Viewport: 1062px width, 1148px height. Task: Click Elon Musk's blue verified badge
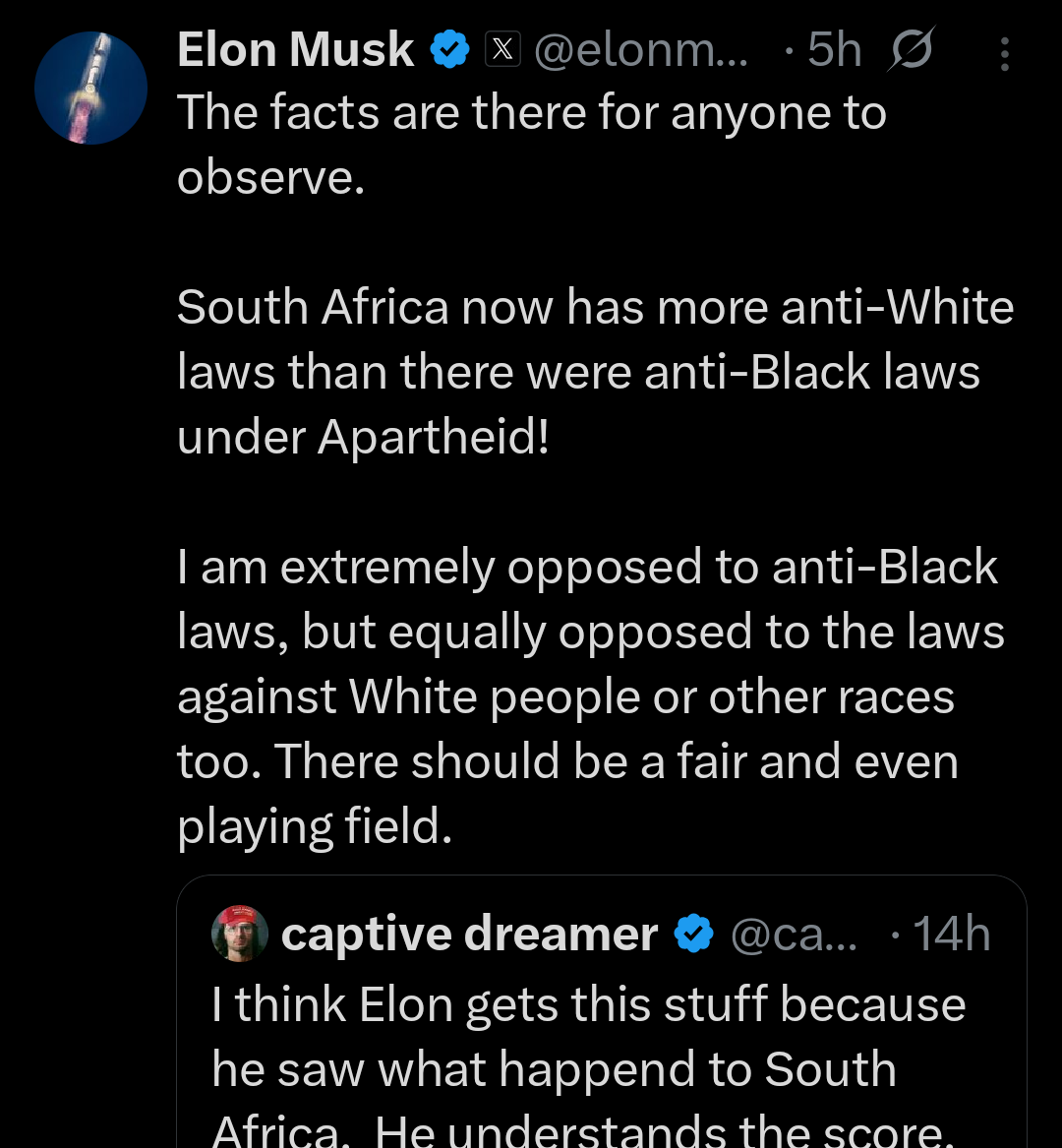(x=450, y=47)
